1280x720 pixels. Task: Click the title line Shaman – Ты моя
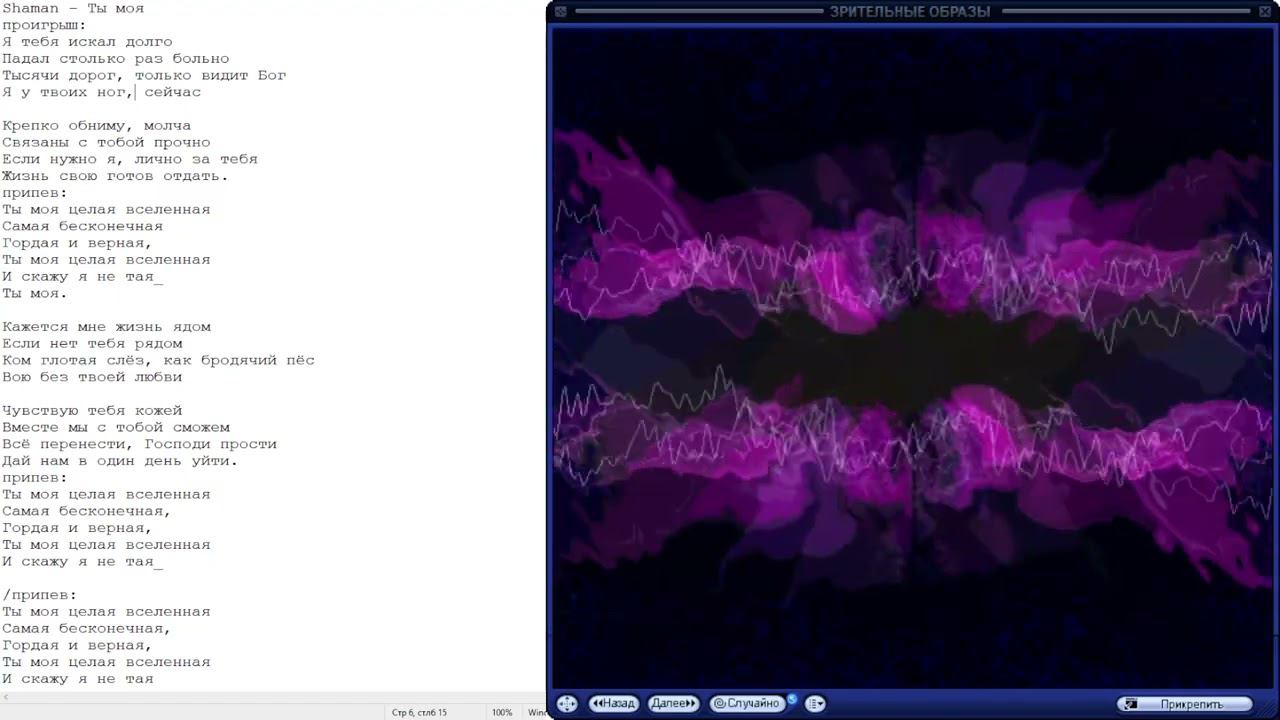point(73,8)
